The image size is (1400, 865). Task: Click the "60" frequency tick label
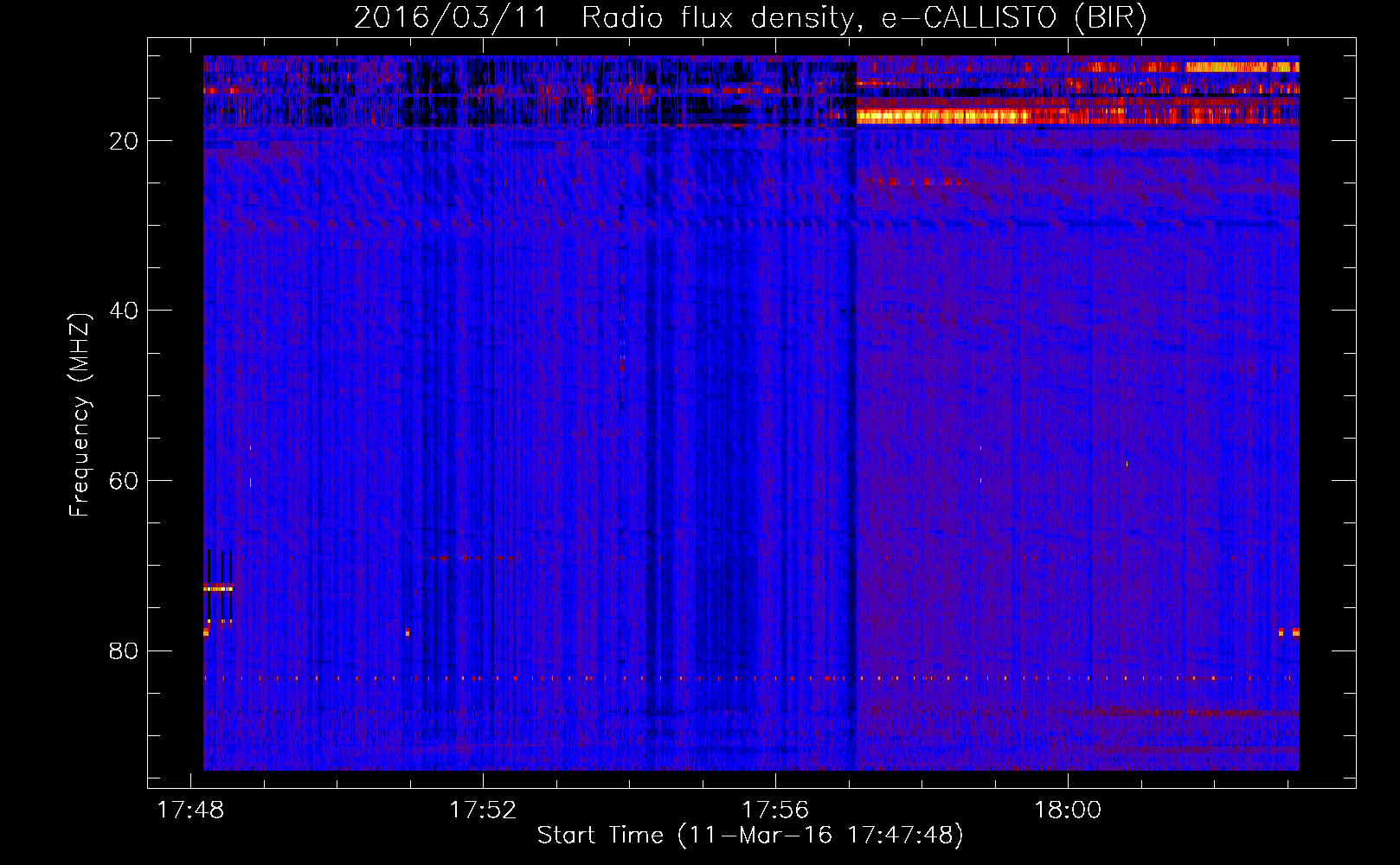click(124, 481)
